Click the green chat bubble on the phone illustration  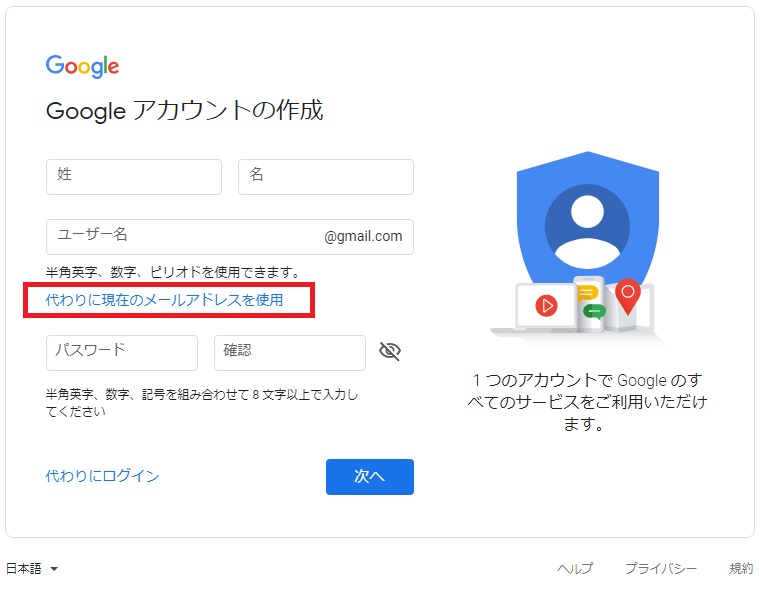click(594, 311)
